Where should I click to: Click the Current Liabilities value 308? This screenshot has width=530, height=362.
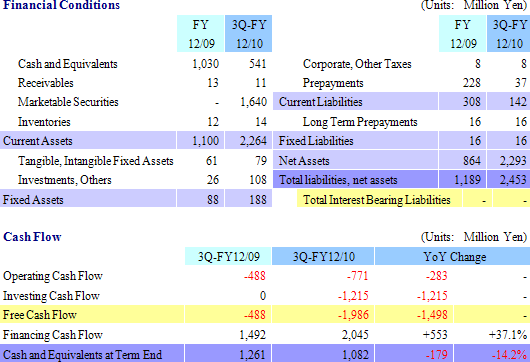tap(472, 102)
